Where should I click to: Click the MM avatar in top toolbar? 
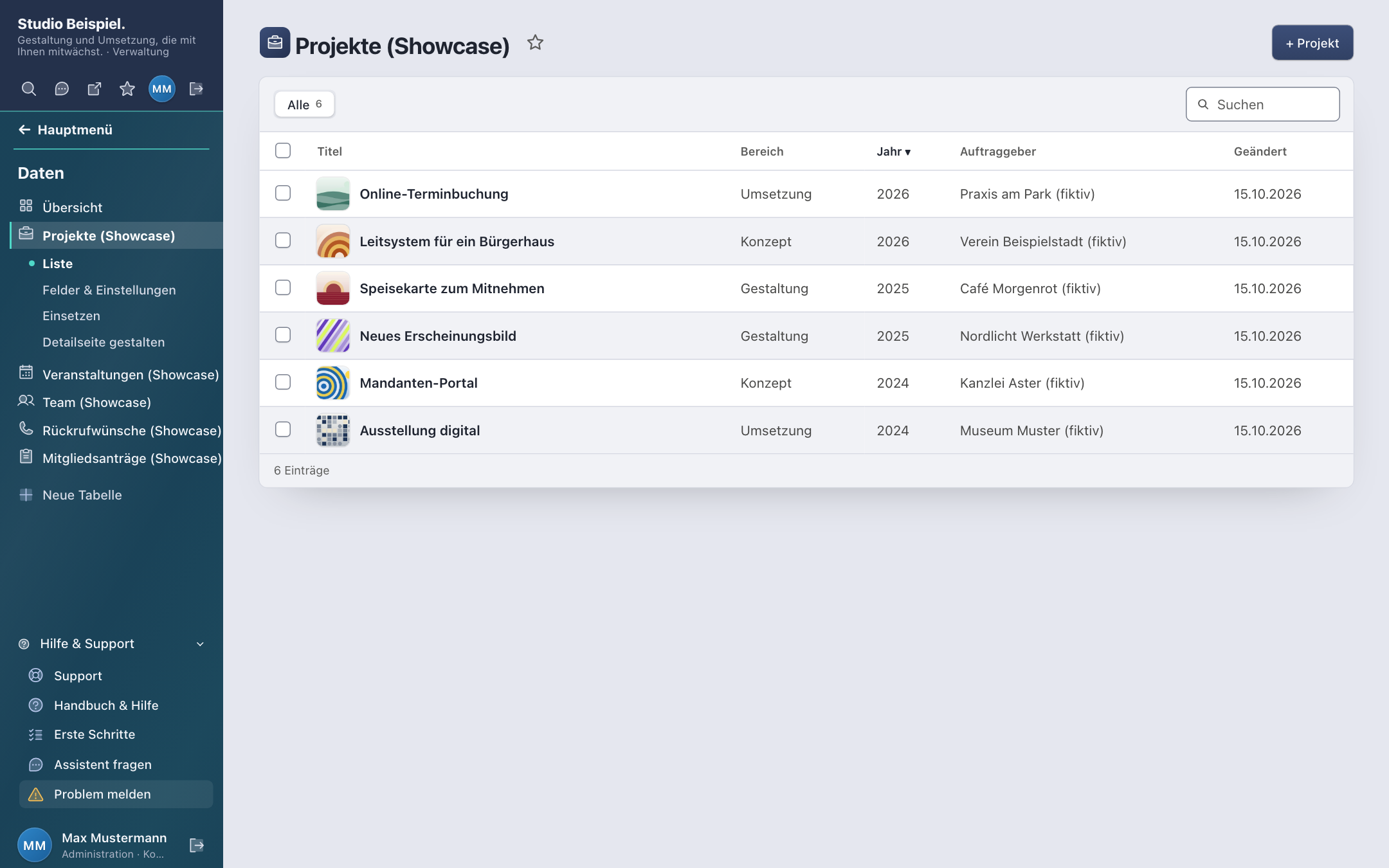162,89
